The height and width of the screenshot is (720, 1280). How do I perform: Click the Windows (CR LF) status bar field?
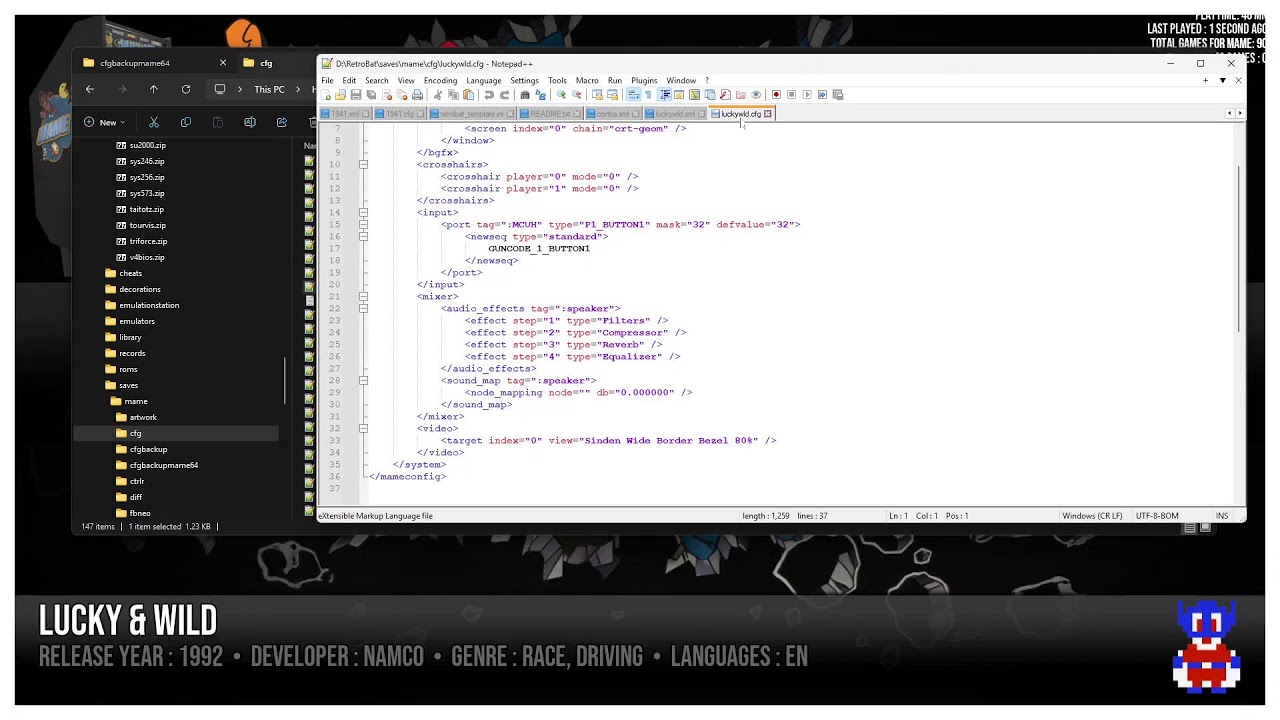pos(1092,516)
